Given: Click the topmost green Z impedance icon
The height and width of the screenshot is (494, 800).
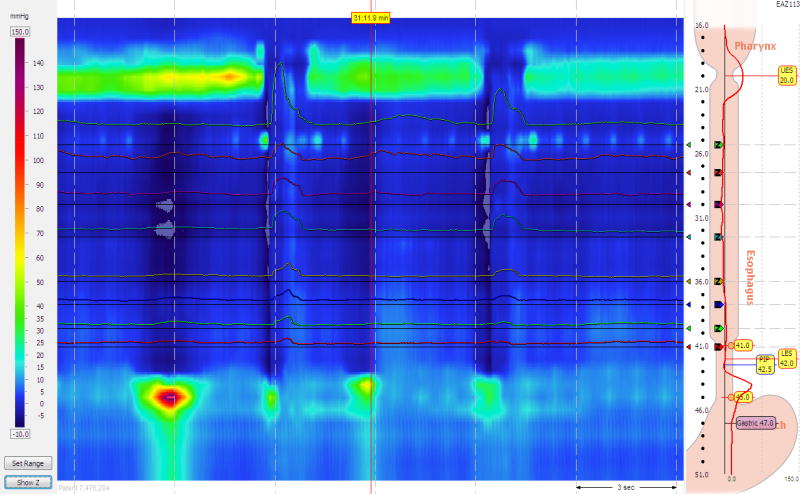Looking at the screenshot, I should 718,146.
